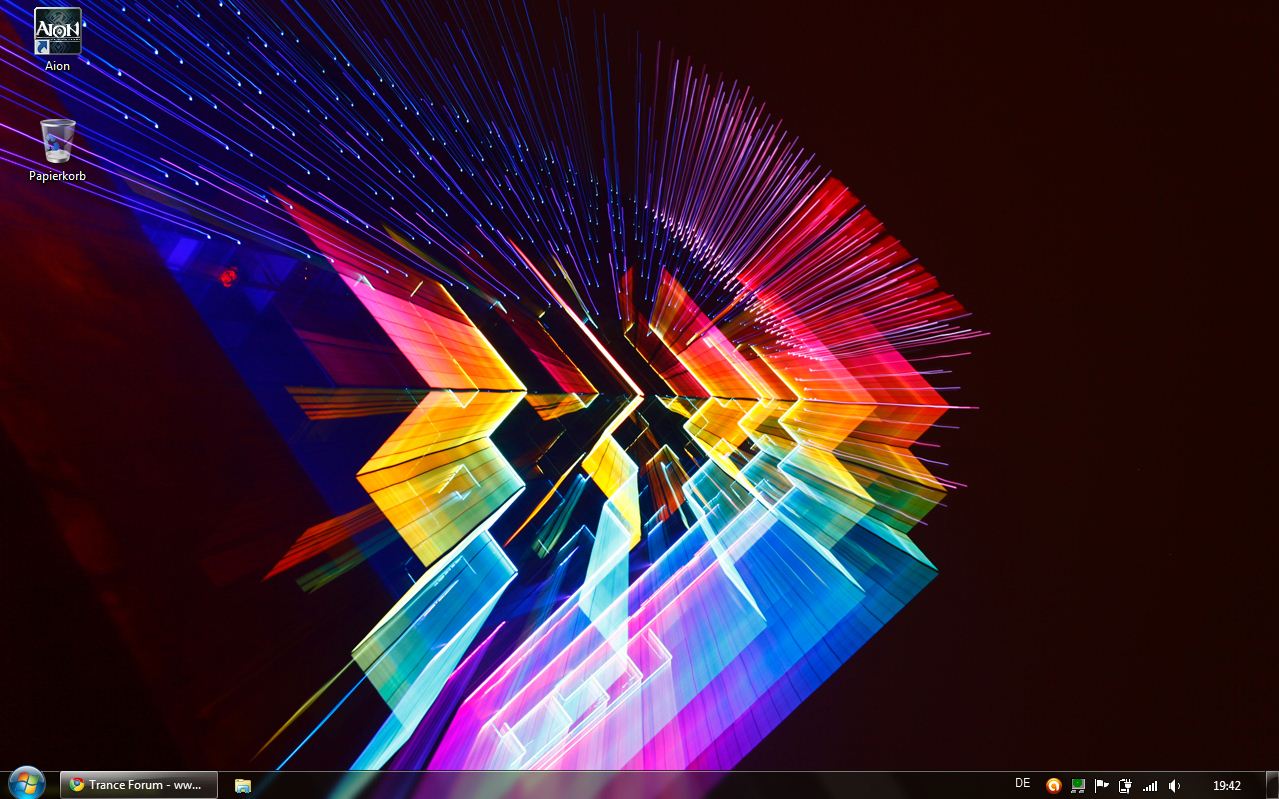Image resolution: width=1279 pixels, height=799 pixels.
Task: Click Chrome logo on Trance Forum button
Action: tap(76, 785)
